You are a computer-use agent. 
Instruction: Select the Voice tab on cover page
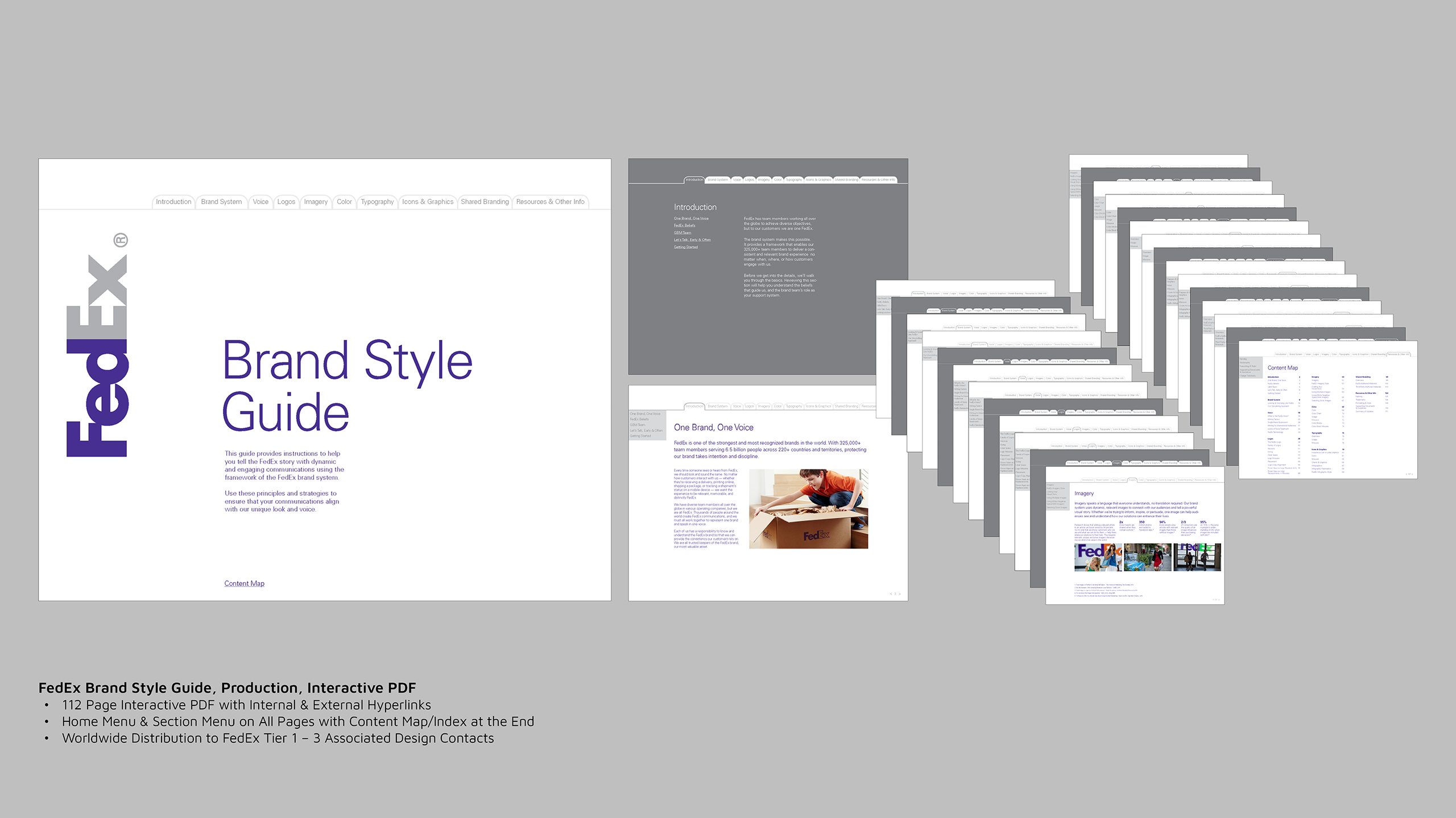(260, 202)
